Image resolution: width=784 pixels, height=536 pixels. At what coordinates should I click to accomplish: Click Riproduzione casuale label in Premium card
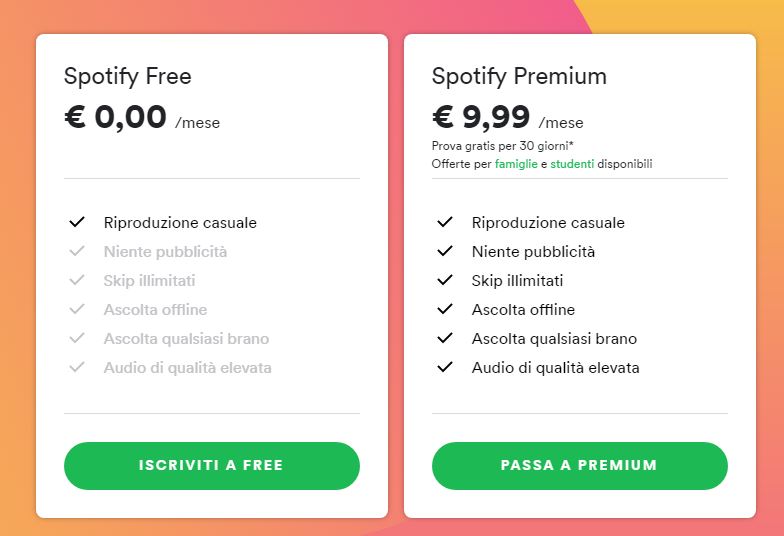(x=548, y=222)
